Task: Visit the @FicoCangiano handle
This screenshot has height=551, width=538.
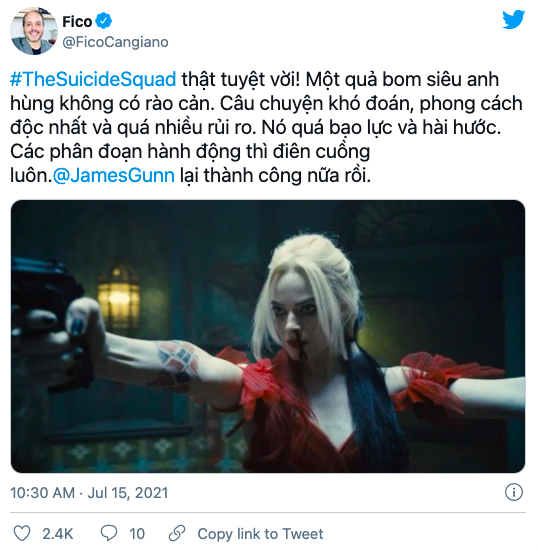Action: pyautogui.click(x=115, y=42)
